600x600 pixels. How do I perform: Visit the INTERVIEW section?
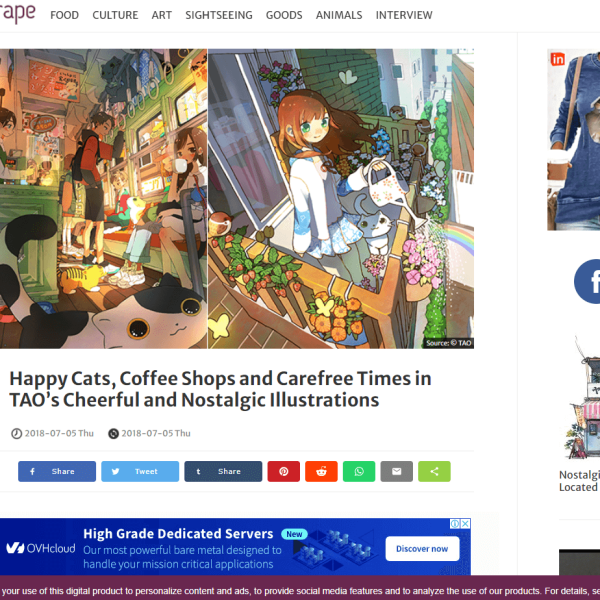(x=404, y=15)
